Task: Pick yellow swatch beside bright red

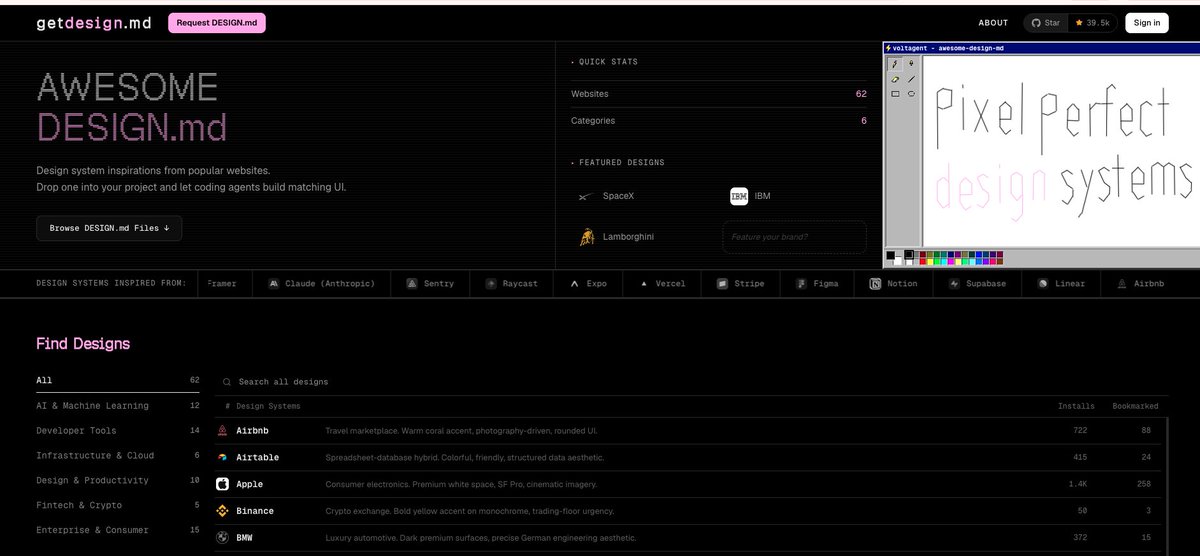Action: tap(930, 262)
